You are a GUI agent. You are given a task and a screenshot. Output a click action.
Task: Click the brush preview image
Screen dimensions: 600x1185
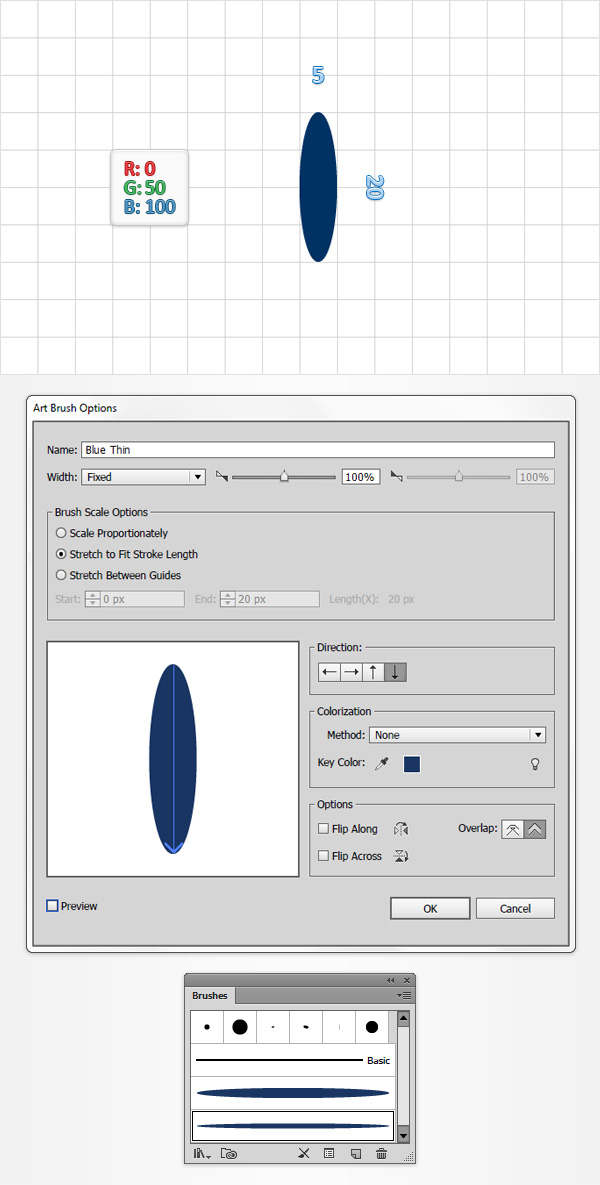173,759
